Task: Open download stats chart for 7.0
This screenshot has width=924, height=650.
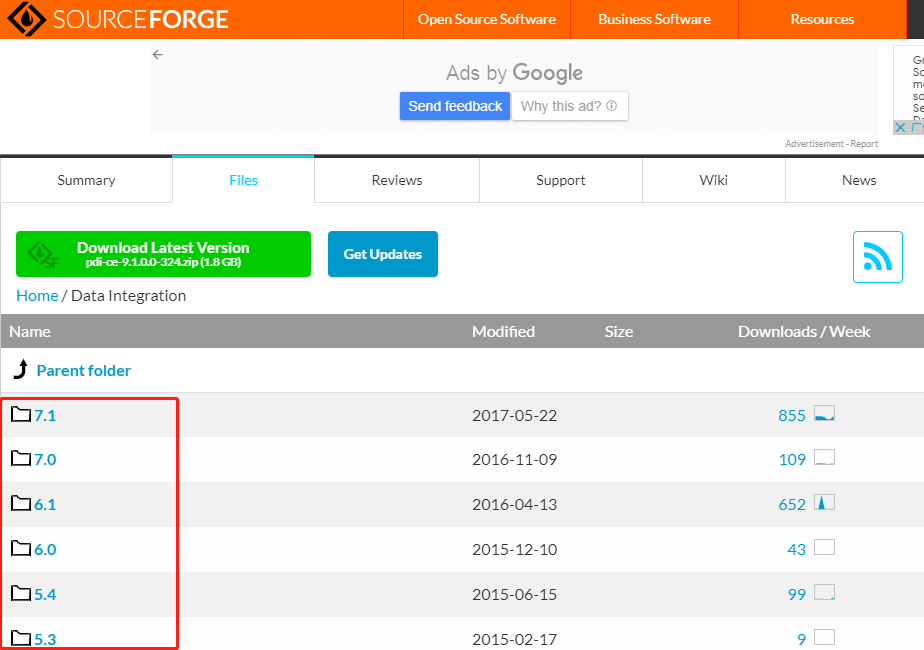Action: 824,457
